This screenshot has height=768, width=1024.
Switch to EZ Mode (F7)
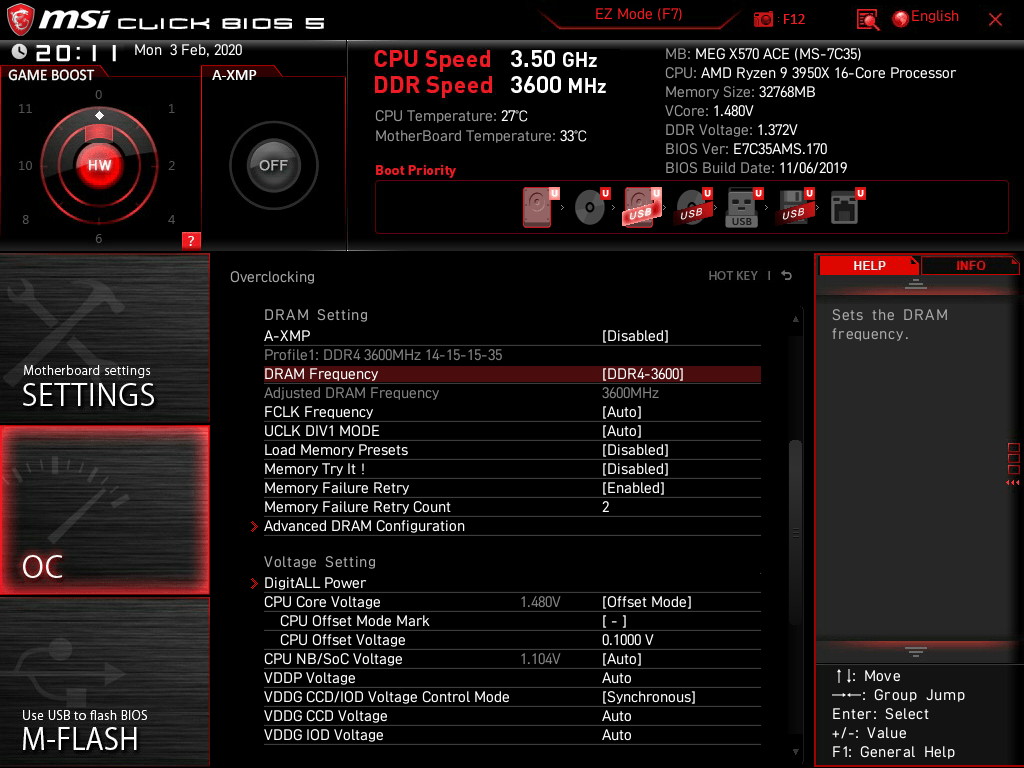639,14
